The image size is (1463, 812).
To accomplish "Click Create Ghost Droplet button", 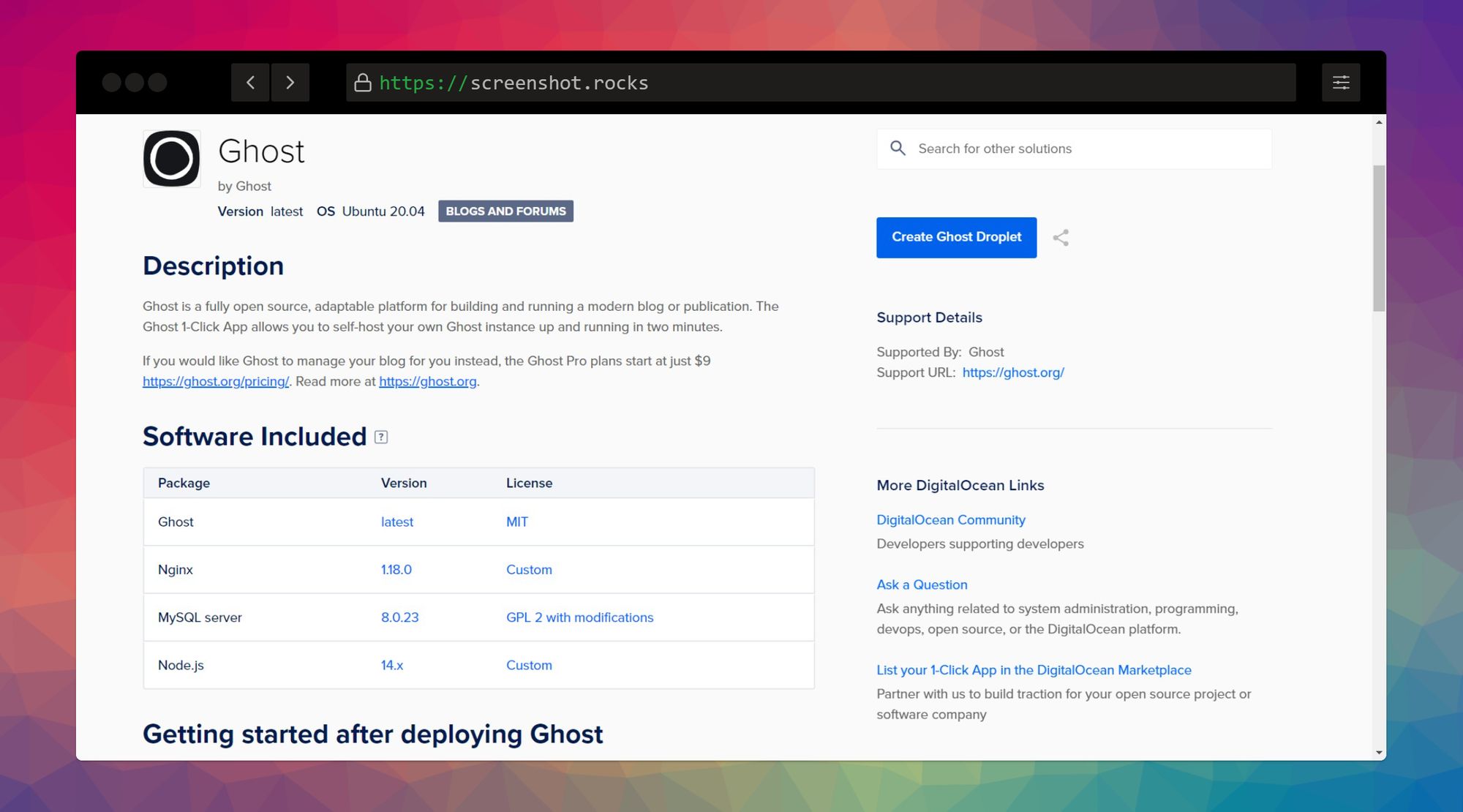I will 956,237.
